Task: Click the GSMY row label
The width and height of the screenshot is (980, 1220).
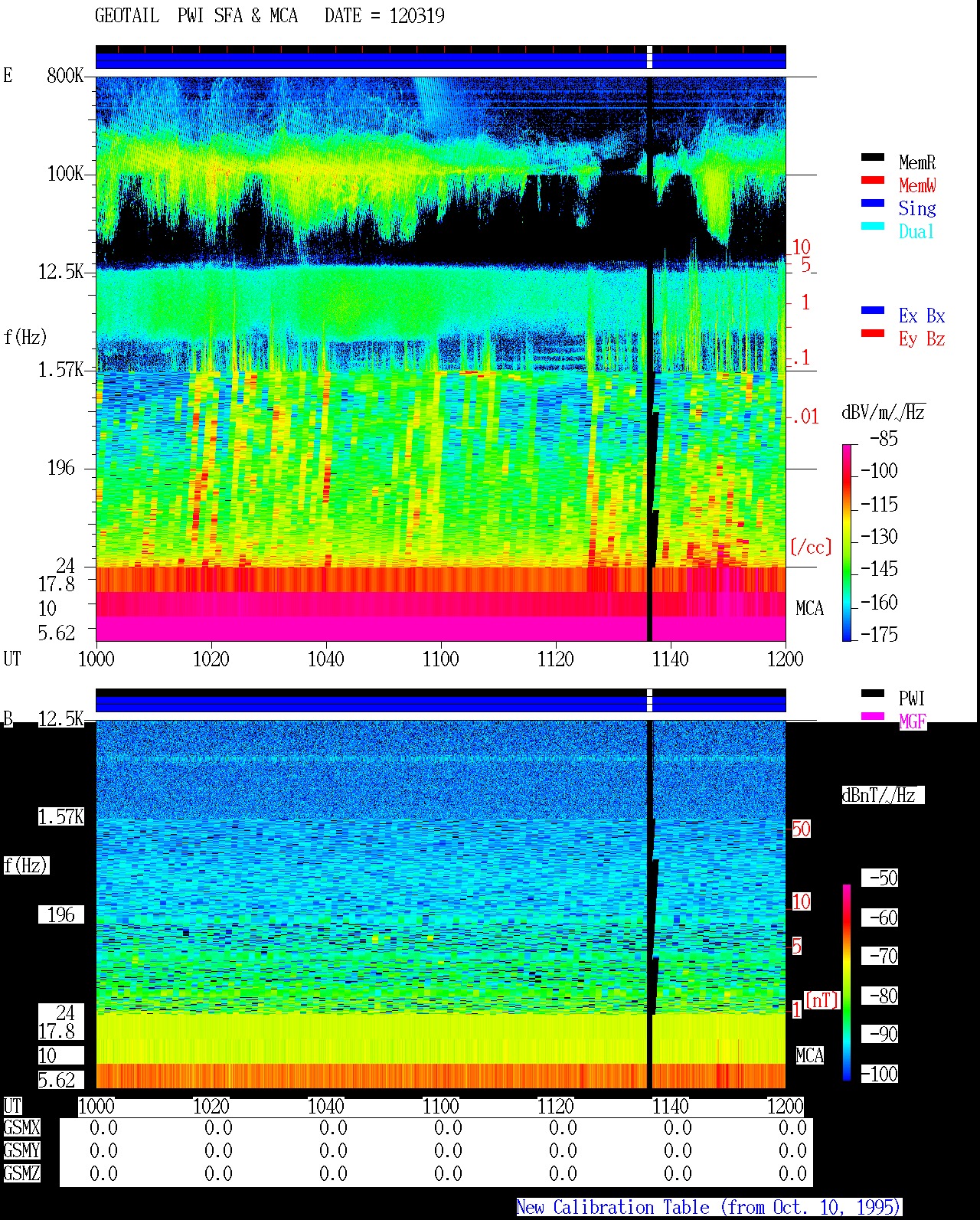Action: (x=21, y=1150)
